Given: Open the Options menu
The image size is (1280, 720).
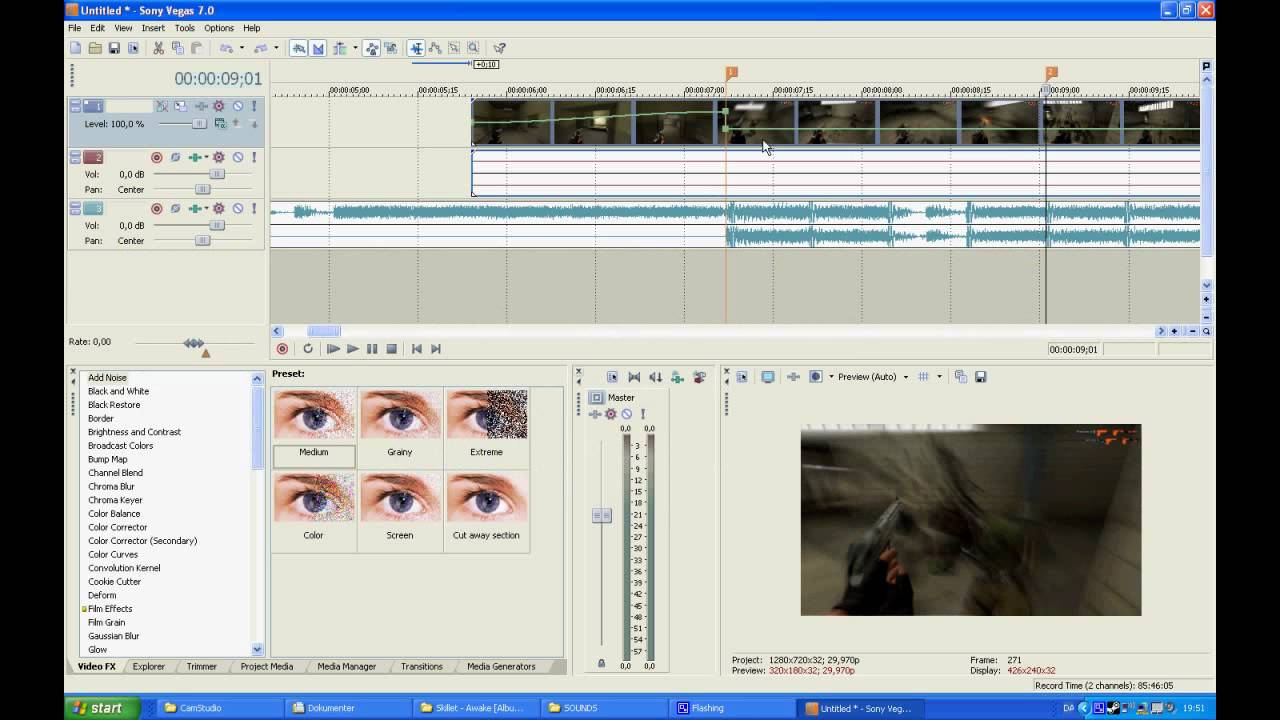Looking at the screenshot, I should pos(219,28).
